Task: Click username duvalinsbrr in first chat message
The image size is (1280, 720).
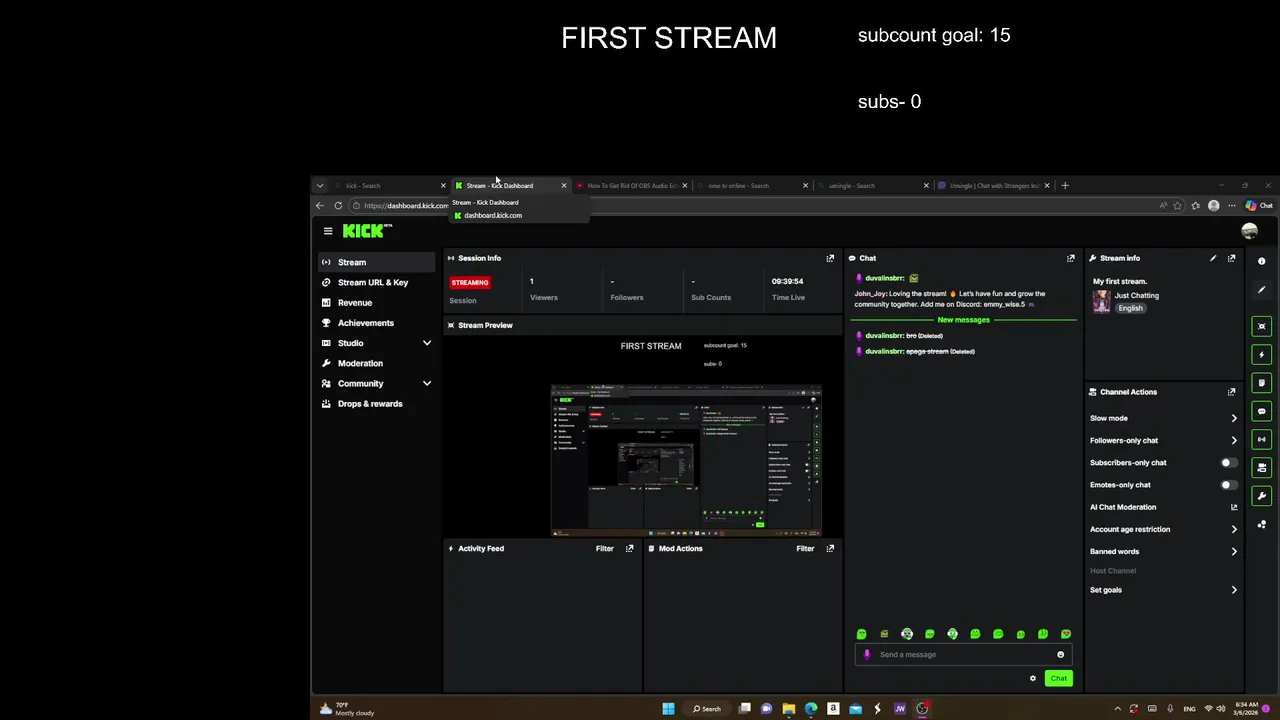Action: coord(885,278)
